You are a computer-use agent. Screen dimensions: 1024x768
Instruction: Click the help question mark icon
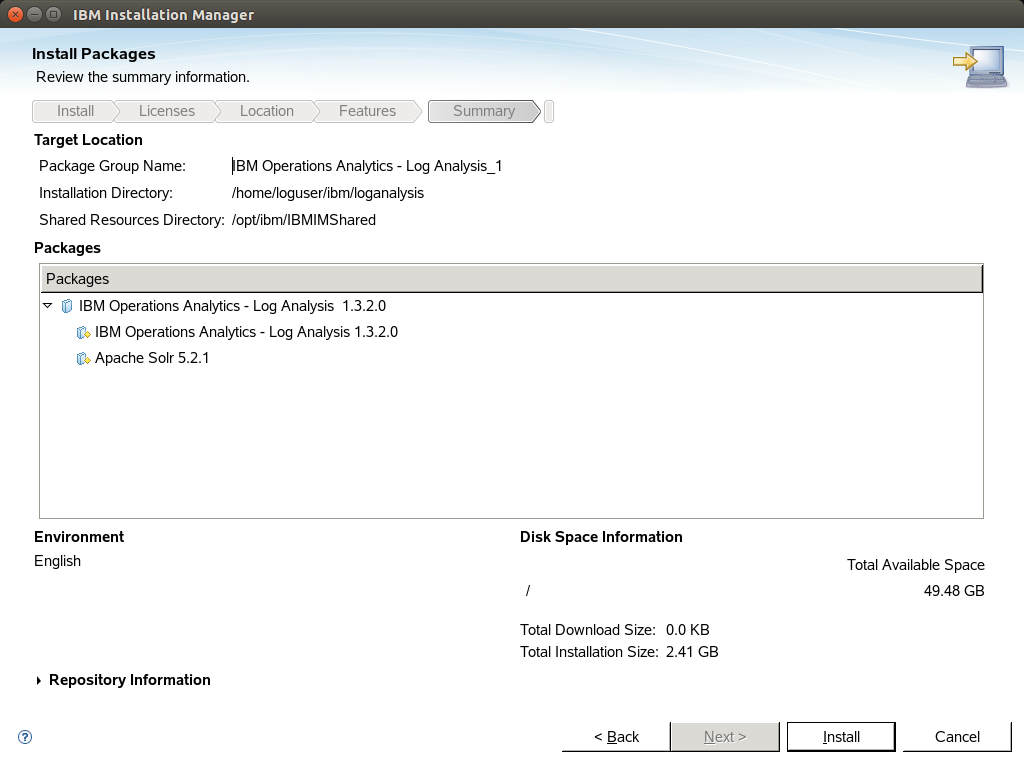pyautogui.click(x=25, y=737)
